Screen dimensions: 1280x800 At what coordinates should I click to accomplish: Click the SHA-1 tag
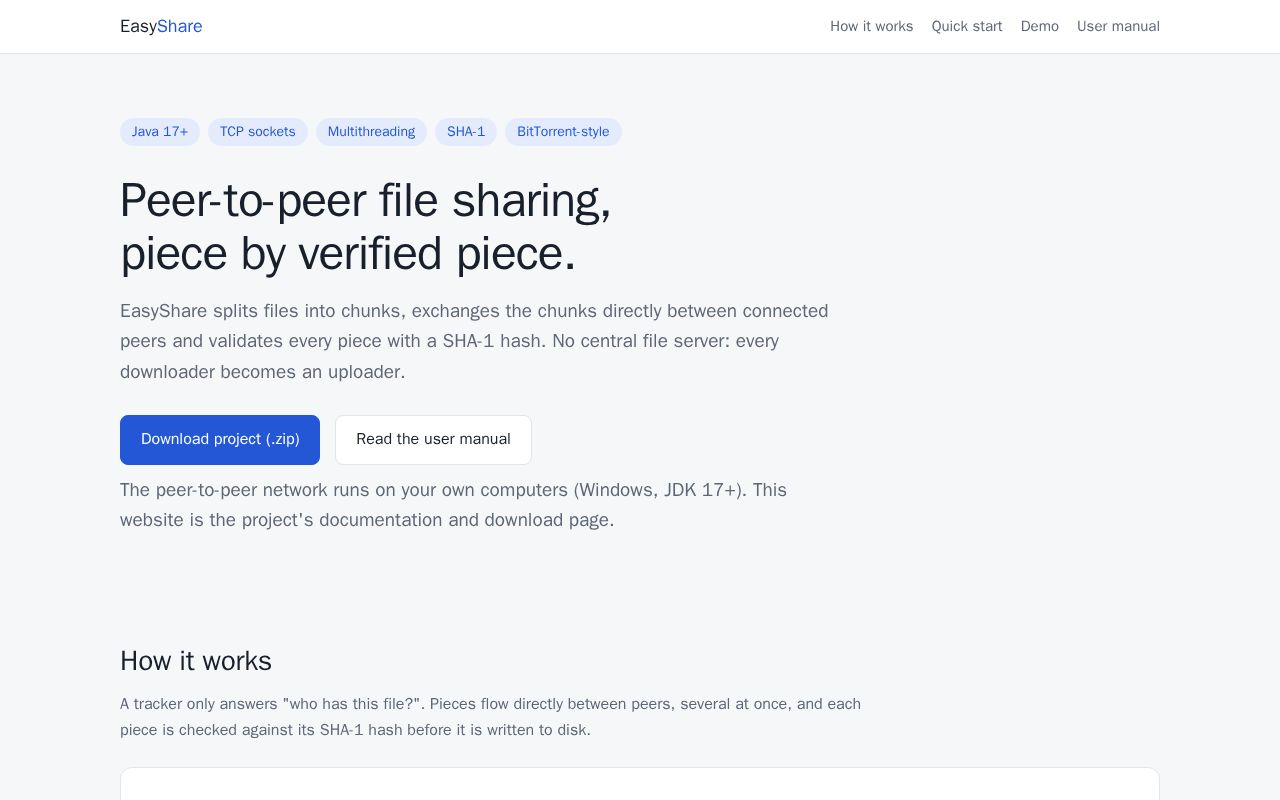(x=466, y=132)
